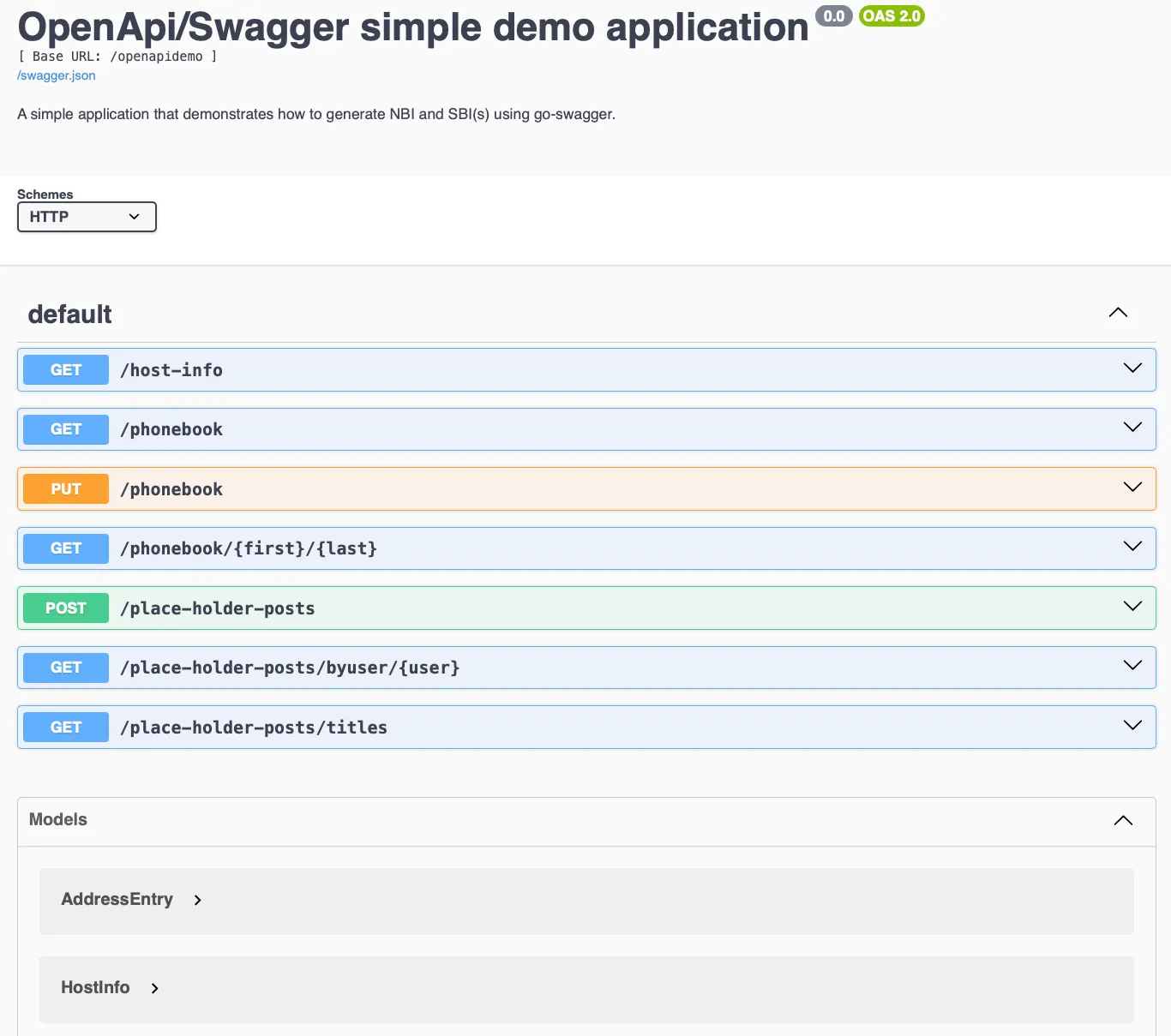Image resolution: width=1171 pixels, height=1036 pixels.
Task: Click the PUT badge on /phonebook
Action: click(65, 488)
